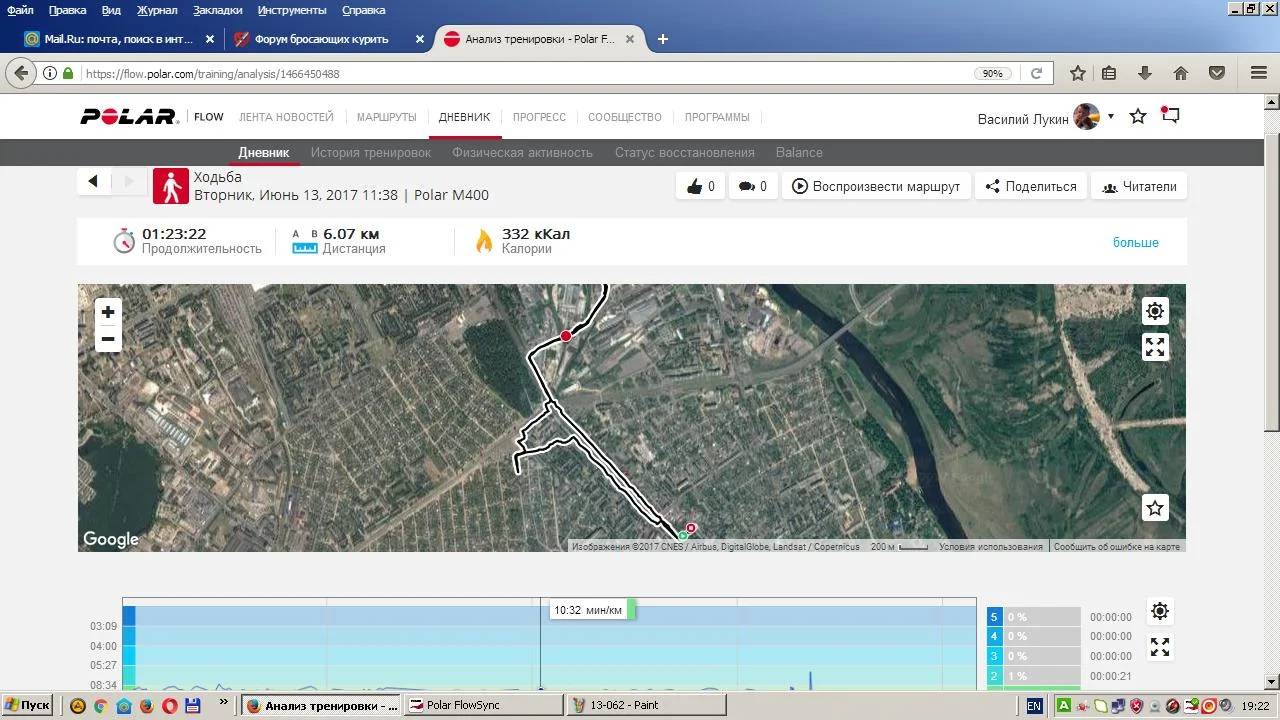The height and width of the screenshot is (720, 1280).
Task: Click 'Поделиться' share button
Action: point(1031,186)
